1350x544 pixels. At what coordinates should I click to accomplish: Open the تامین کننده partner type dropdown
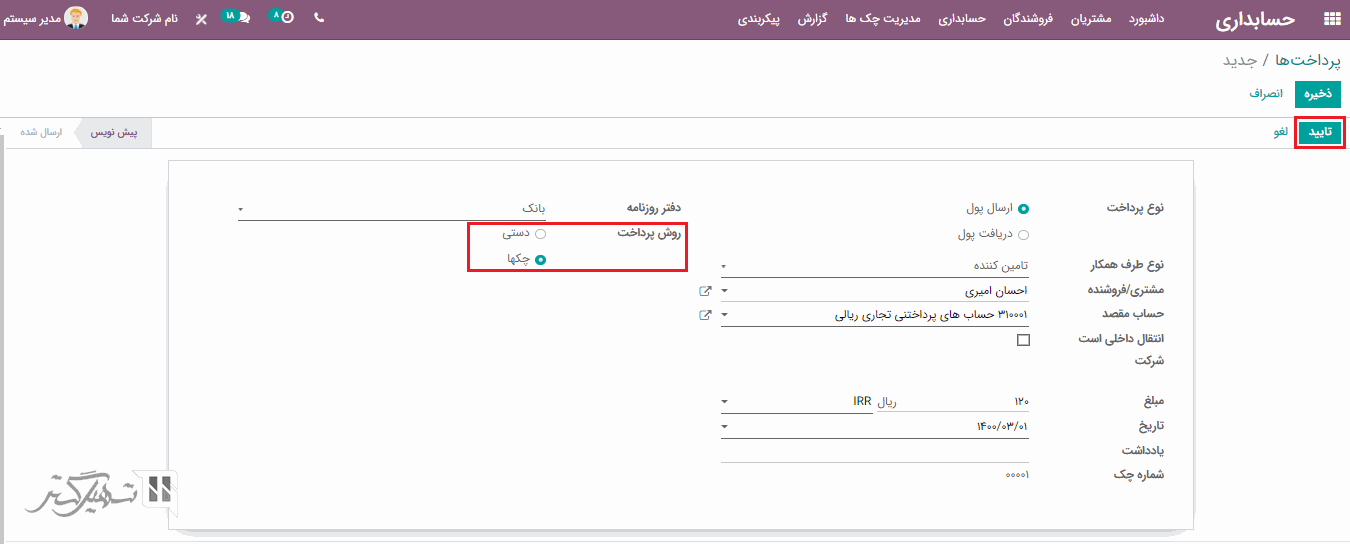pyautogui.click(x=874, y=267)
